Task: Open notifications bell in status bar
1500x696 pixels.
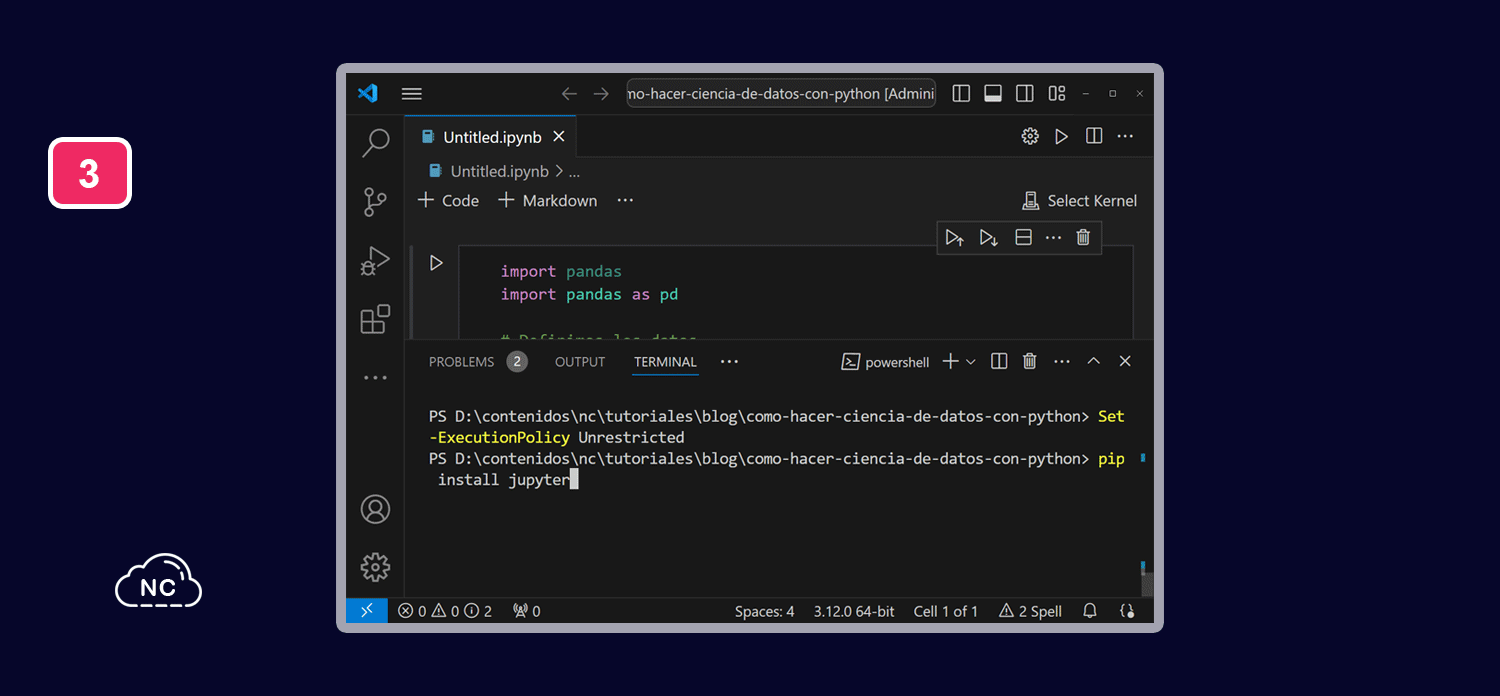Action: coord(1091,611)
